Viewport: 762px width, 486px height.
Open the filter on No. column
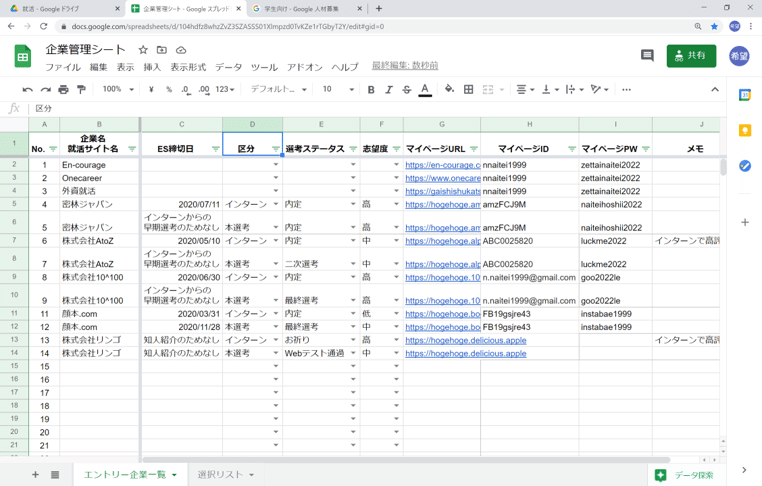pos(53,149)
